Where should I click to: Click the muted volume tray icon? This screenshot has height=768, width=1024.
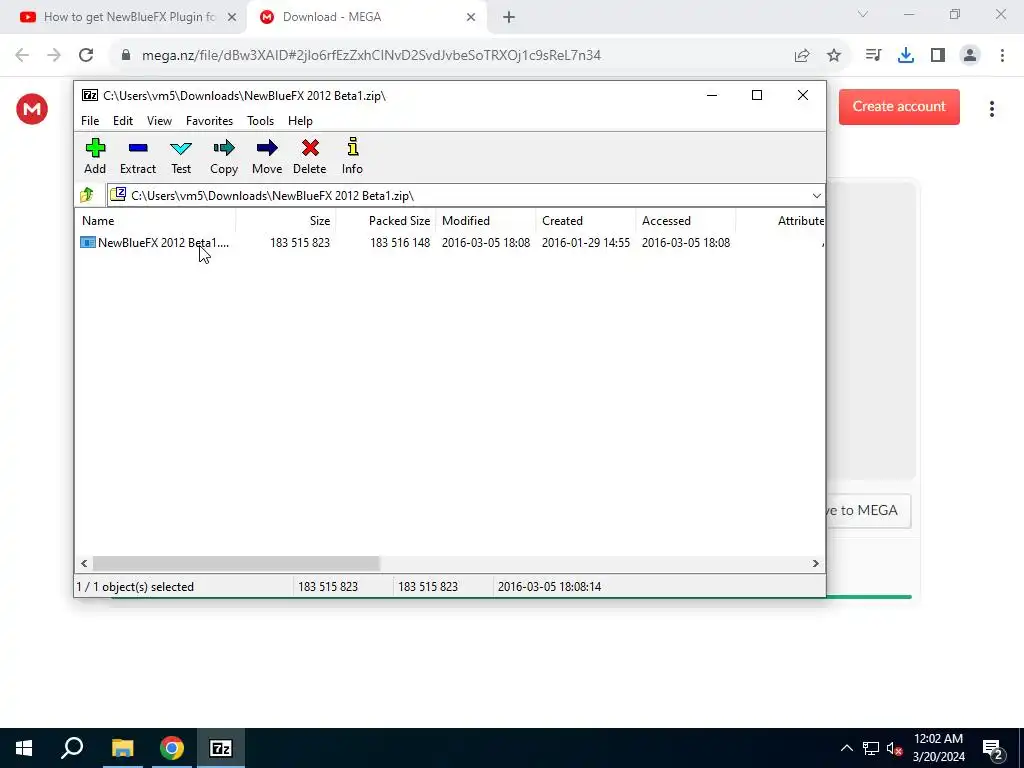(894, 748)
